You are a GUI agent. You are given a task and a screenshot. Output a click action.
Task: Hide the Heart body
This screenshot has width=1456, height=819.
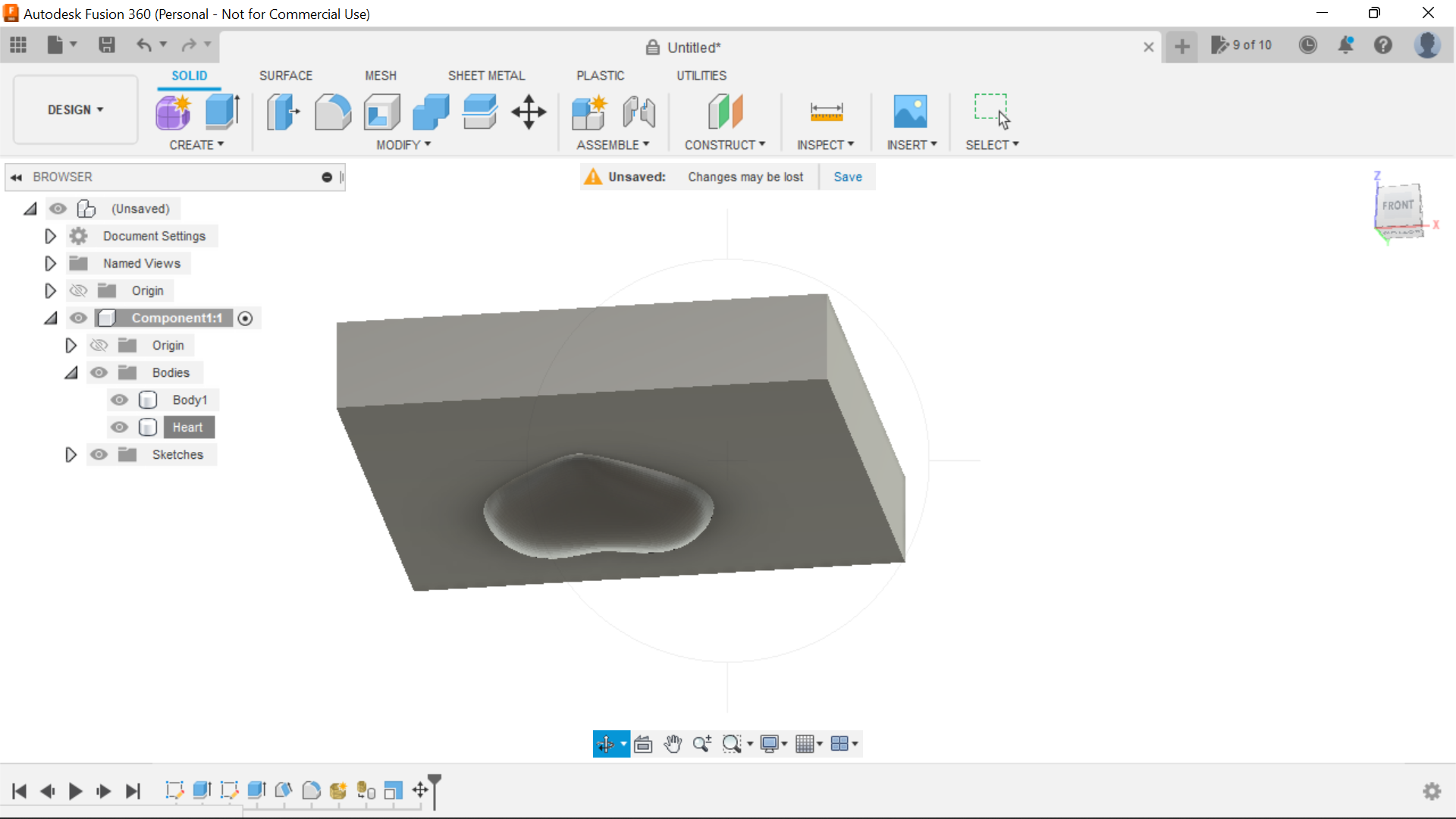pos(119,427)
